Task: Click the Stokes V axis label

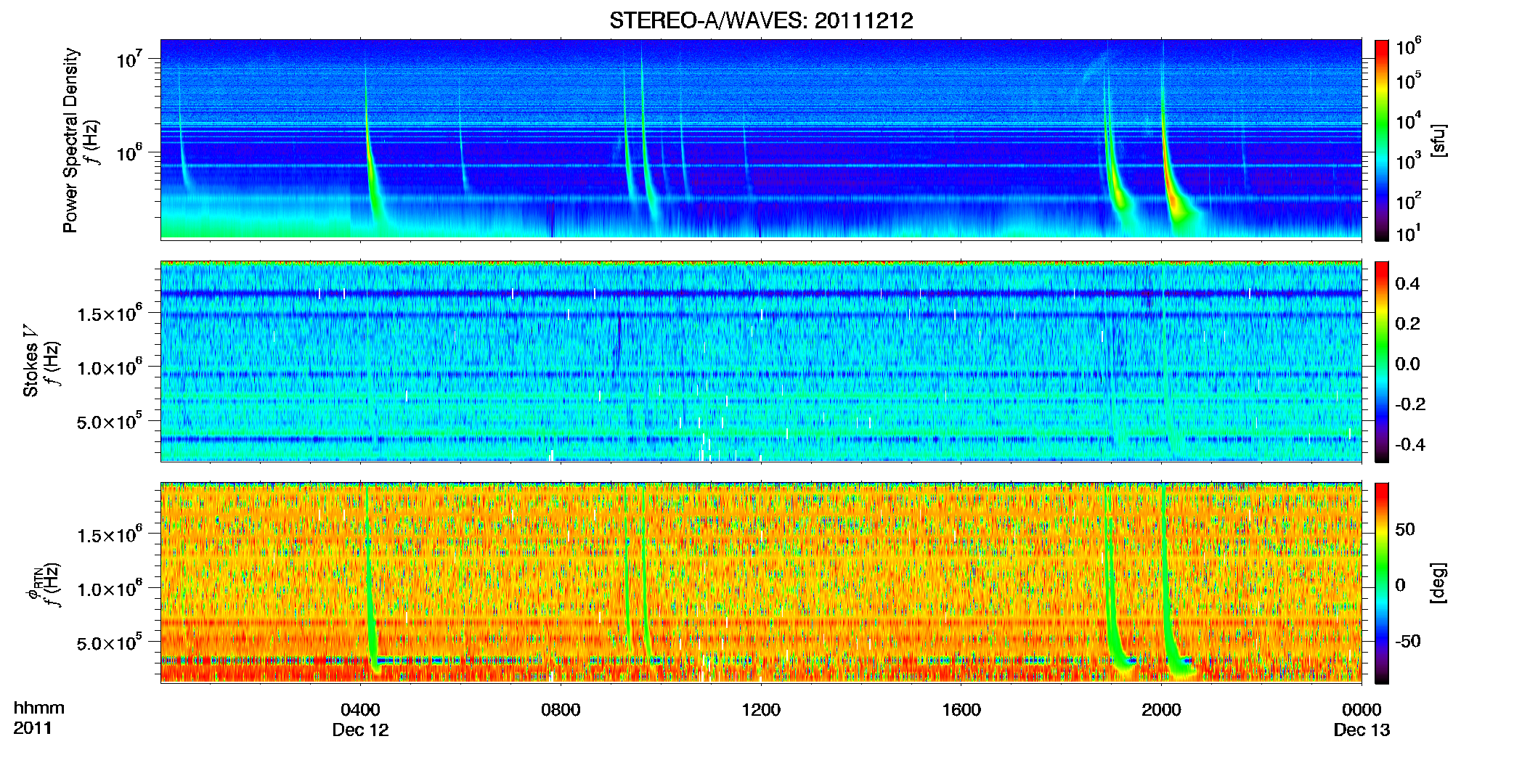Action: (30, 360)
